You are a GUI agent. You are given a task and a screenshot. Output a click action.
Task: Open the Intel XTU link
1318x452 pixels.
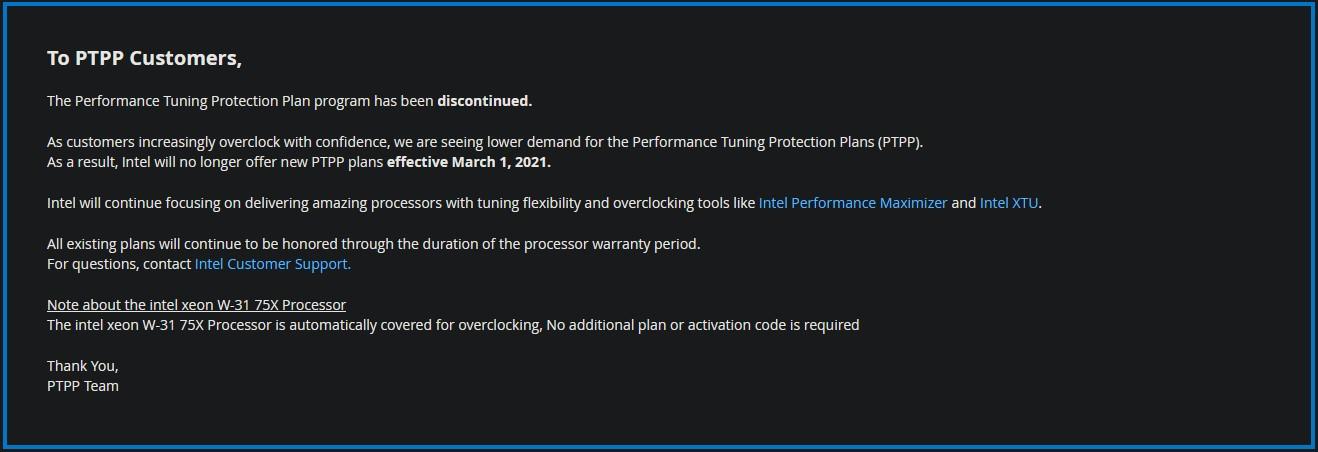(x=1009, y=203)
